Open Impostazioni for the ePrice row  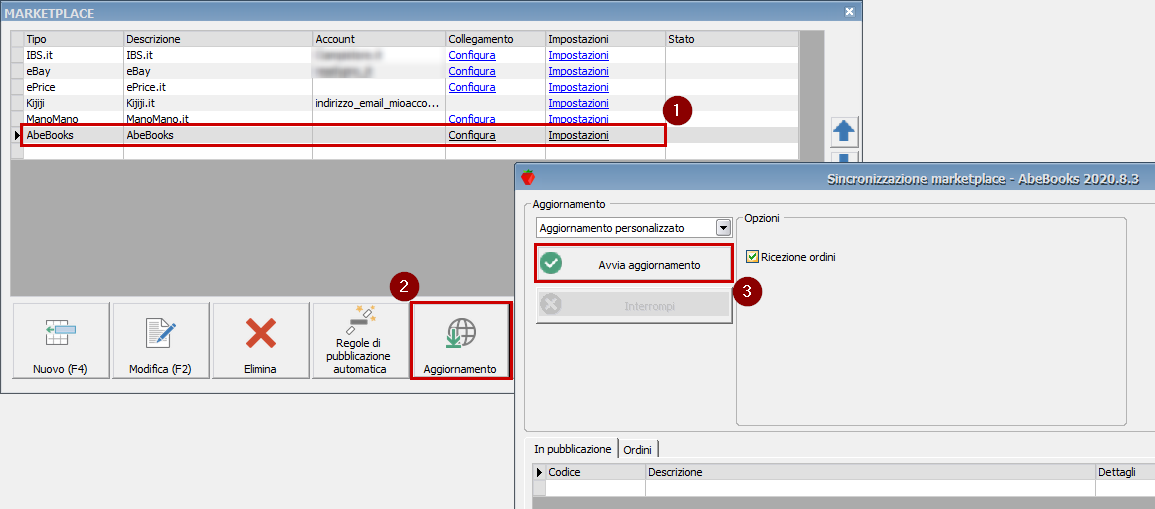point(578,87)
